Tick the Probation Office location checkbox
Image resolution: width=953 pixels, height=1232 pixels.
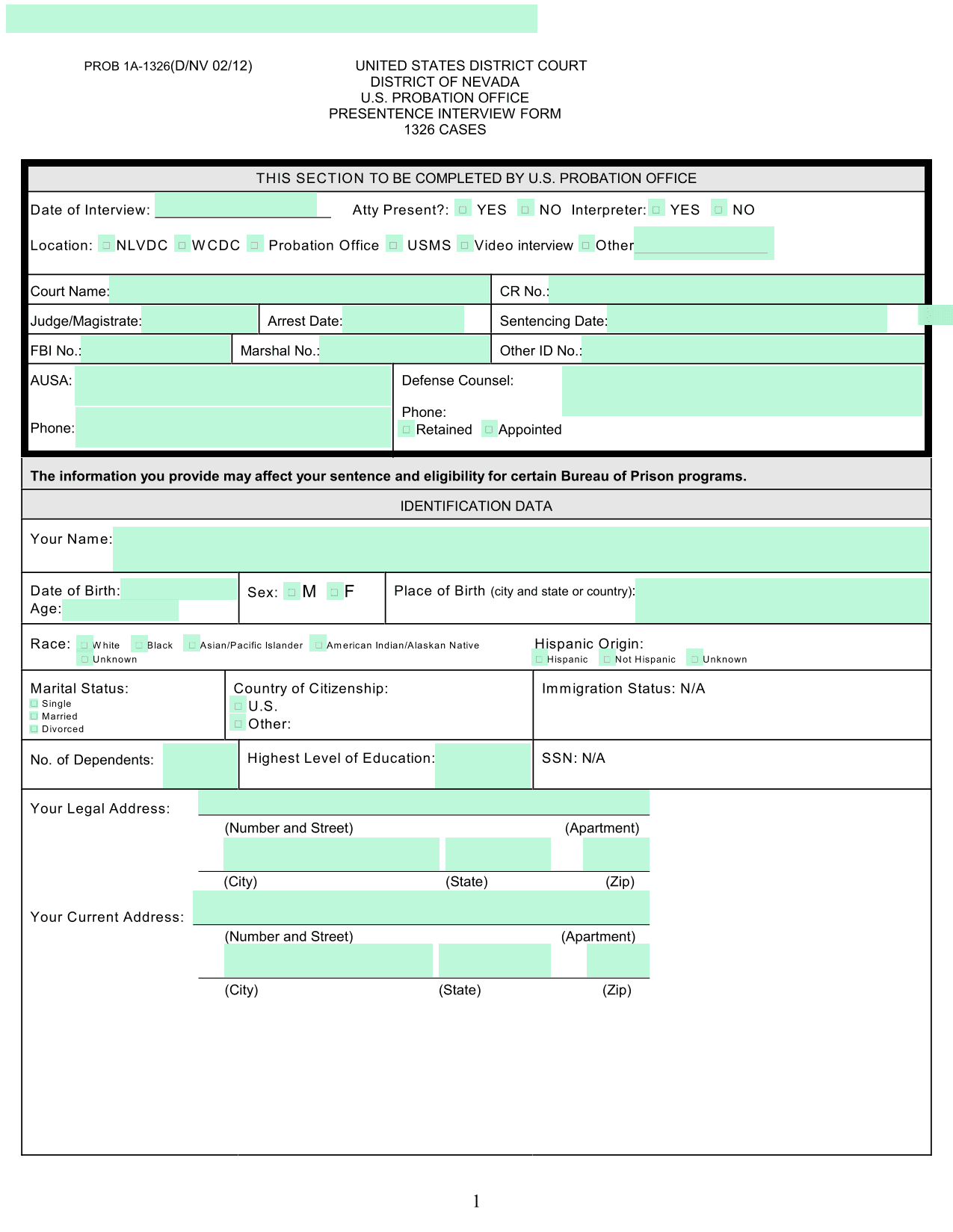(256, 245)
